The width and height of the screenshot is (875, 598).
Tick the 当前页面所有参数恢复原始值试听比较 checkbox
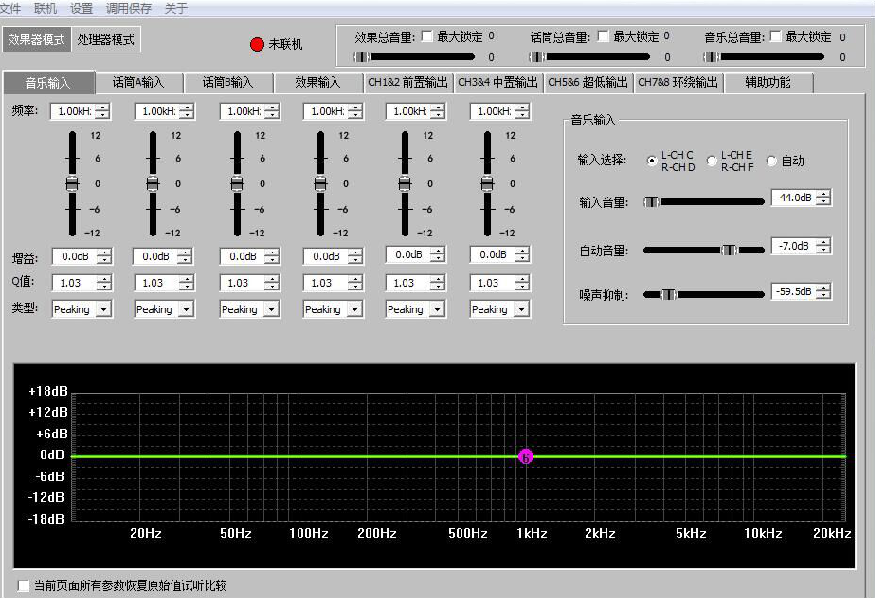click(24, 585)
